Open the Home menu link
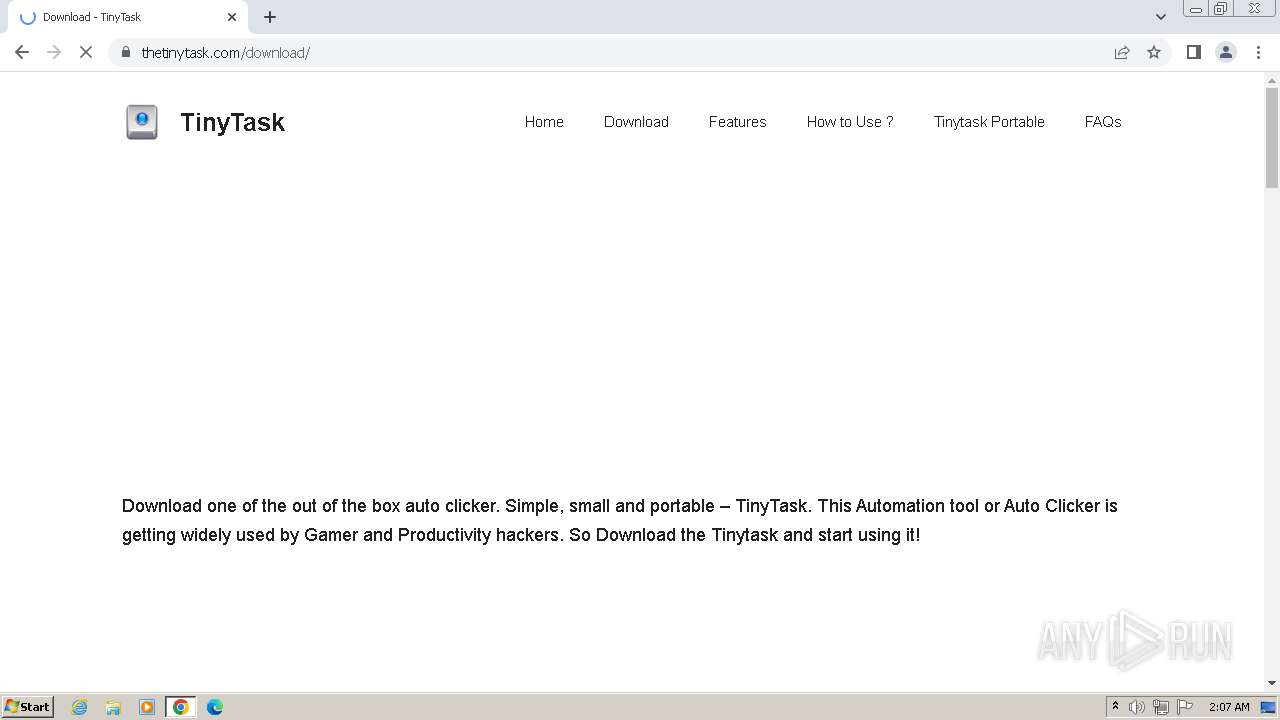The width and height of the screenshot is (1280, 720). 544,122
